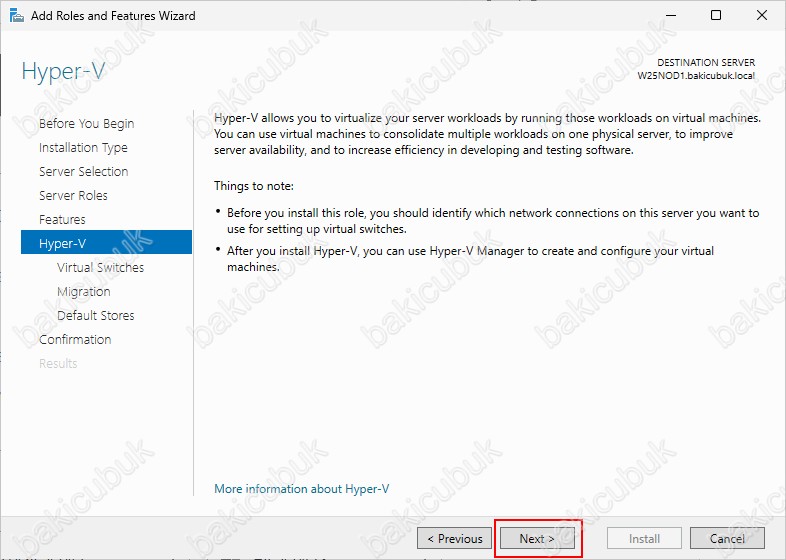Minimize the wizard window
786x560 pixels.
click(x=671, y=16)
